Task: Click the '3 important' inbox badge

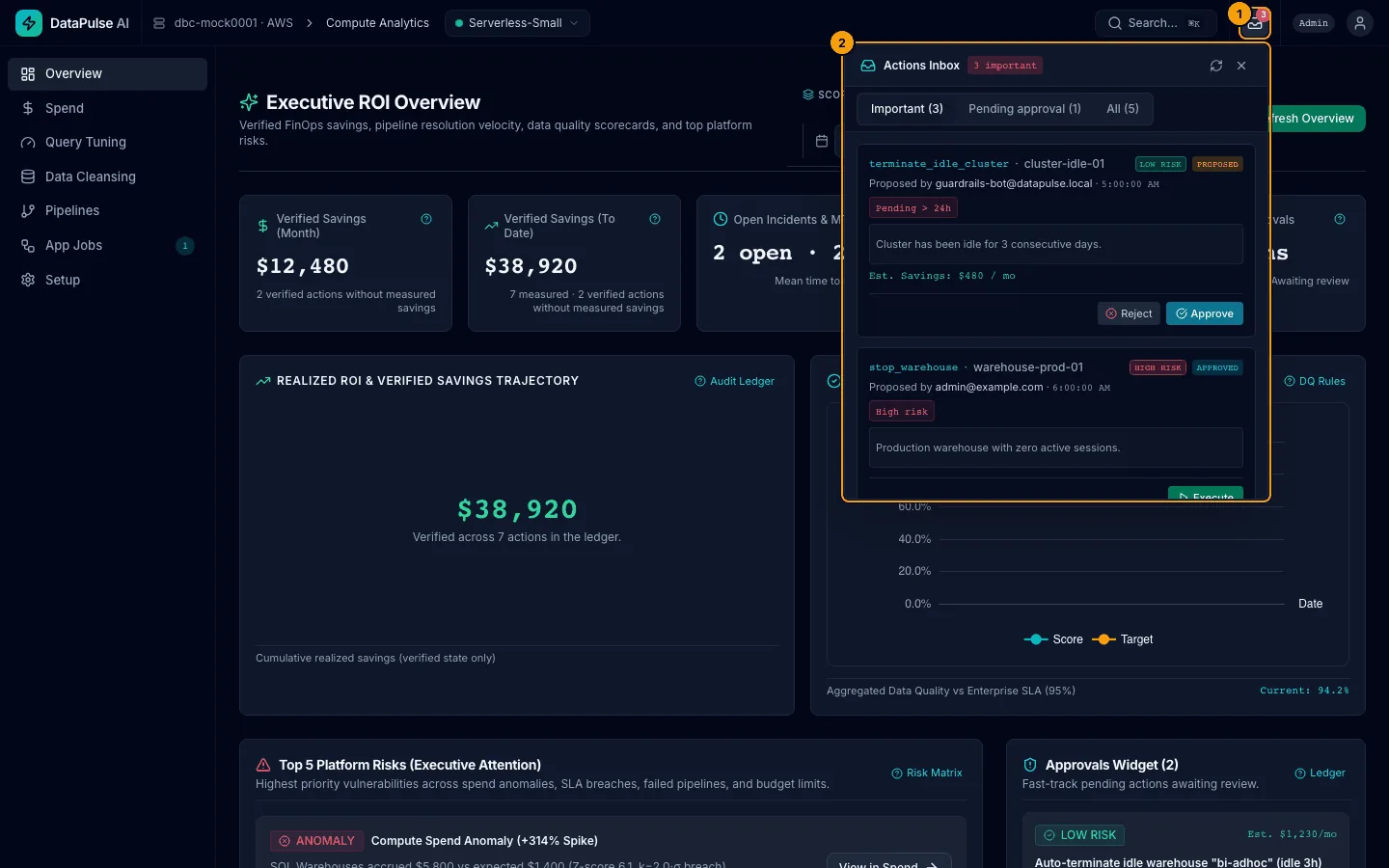Action: pos(1005,66)
